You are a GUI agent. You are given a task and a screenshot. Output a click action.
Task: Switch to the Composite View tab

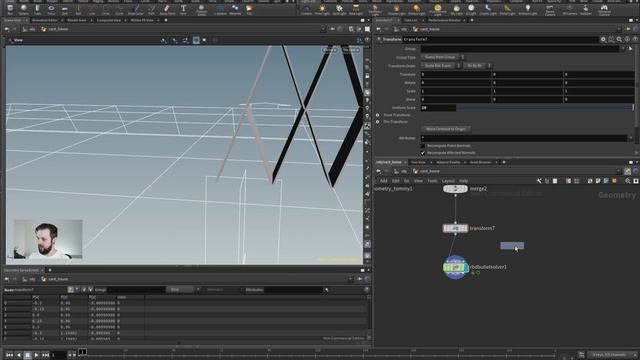[109, 20]
